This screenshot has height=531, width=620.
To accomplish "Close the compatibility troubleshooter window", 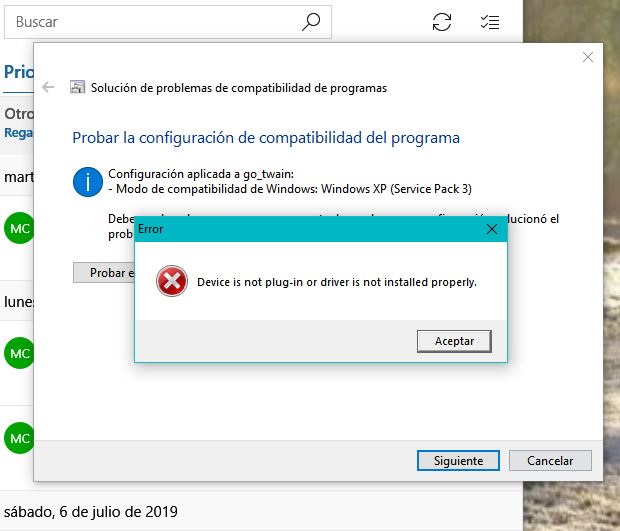I will pos(588,57).
